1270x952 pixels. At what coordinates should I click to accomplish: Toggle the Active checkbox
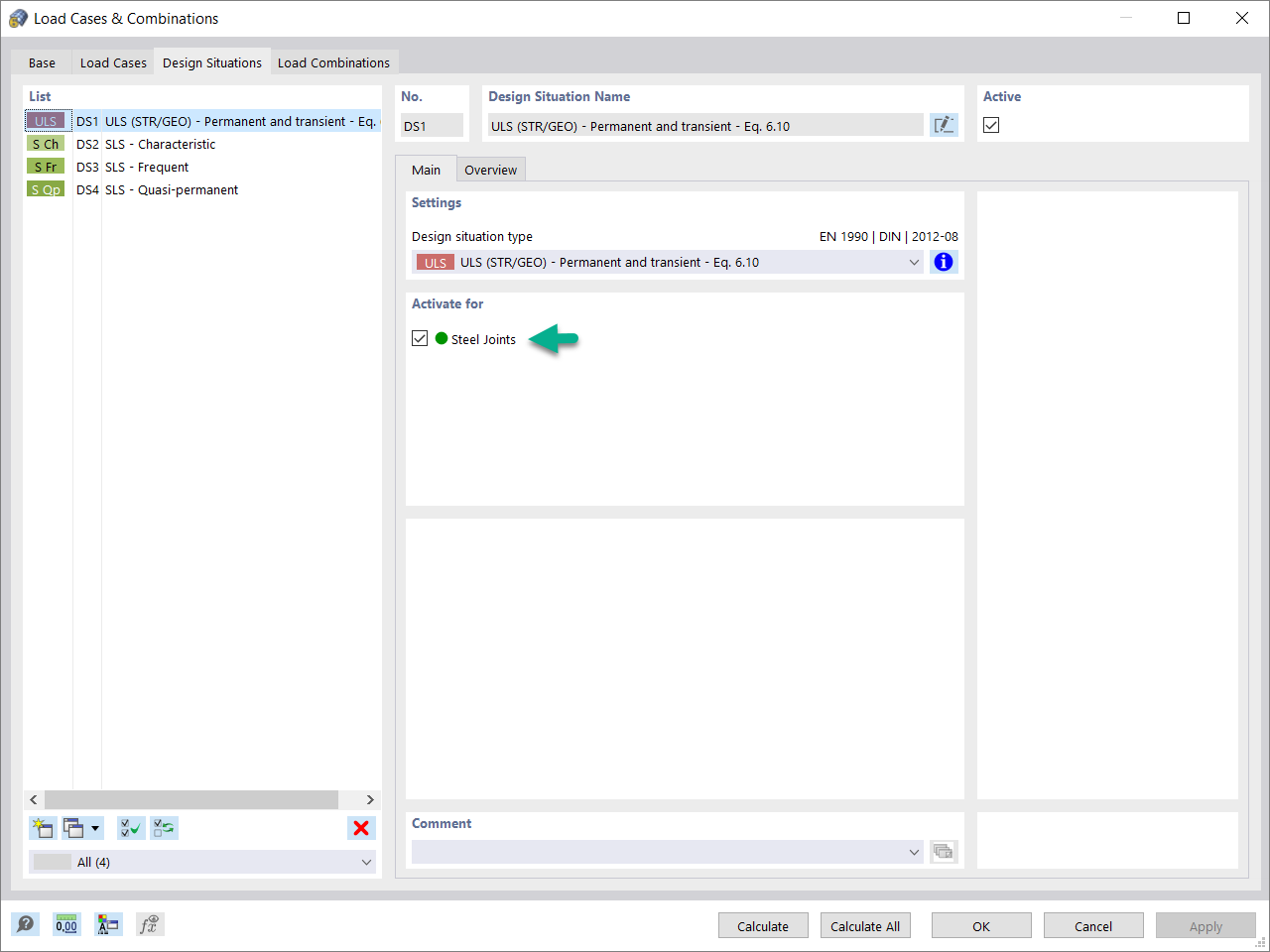point(991,125)
